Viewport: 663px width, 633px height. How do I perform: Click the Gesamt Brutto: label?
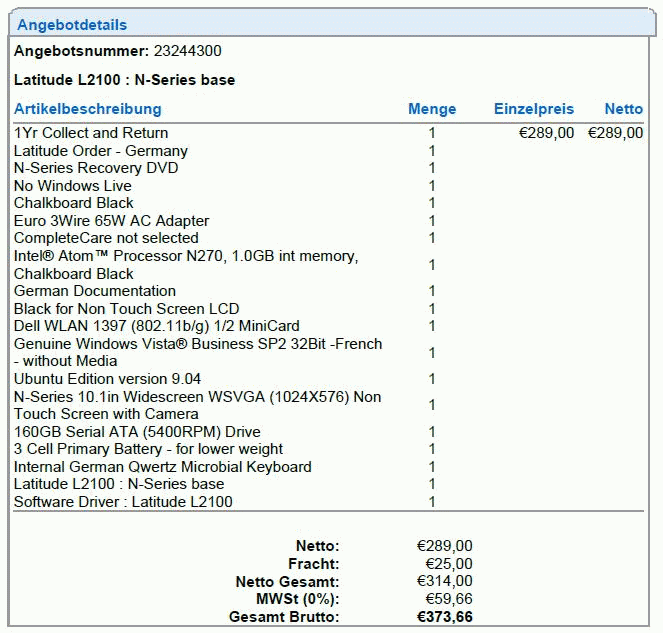284,617
